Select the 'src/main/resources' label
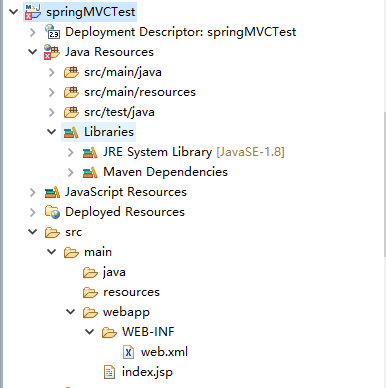This screenshot has height=388, width=386. 140,92
